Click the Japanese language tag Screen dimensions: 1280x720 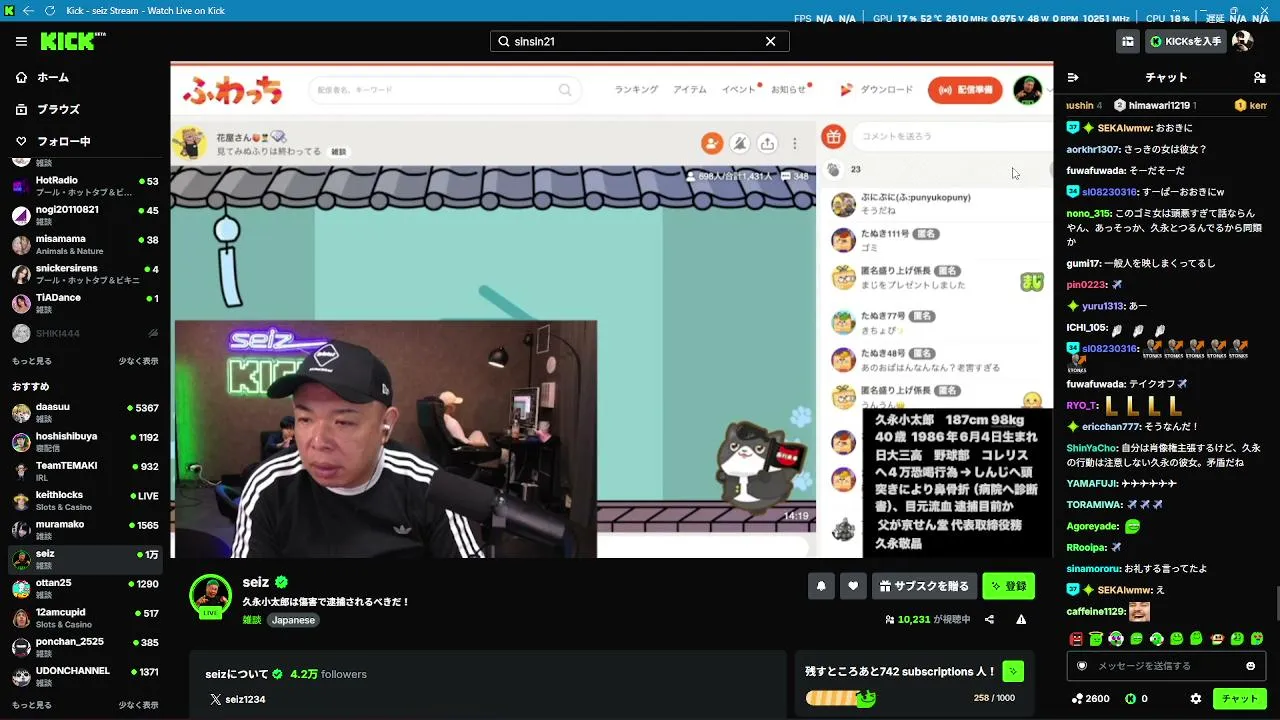pos(293,620)
